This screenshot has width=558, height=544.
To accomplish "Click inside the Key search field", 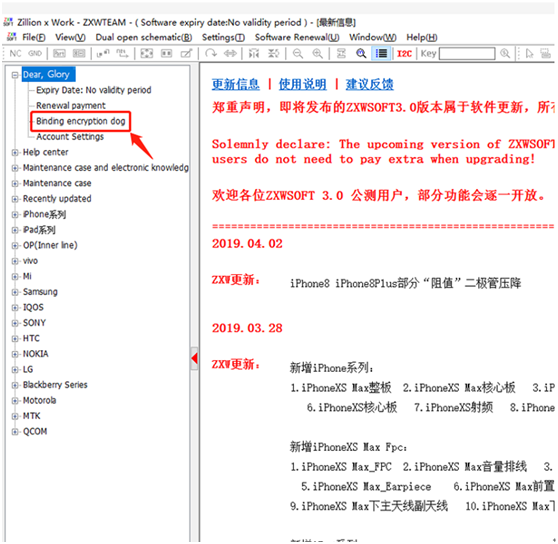I will click(467, 54).
